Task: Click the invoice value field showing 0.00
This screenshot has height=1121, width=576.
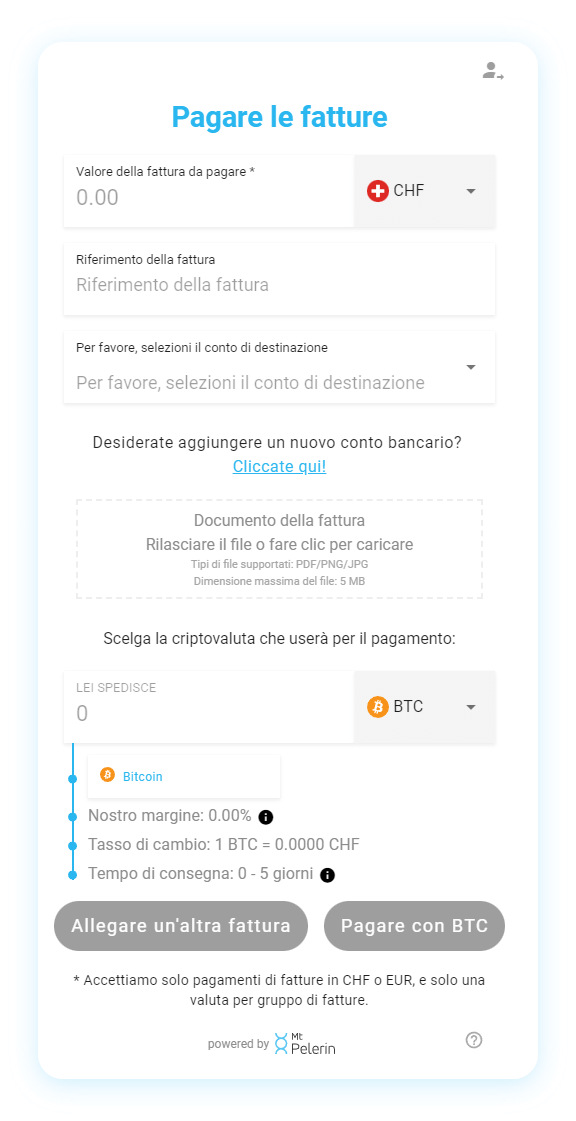Action: [200, 197]
